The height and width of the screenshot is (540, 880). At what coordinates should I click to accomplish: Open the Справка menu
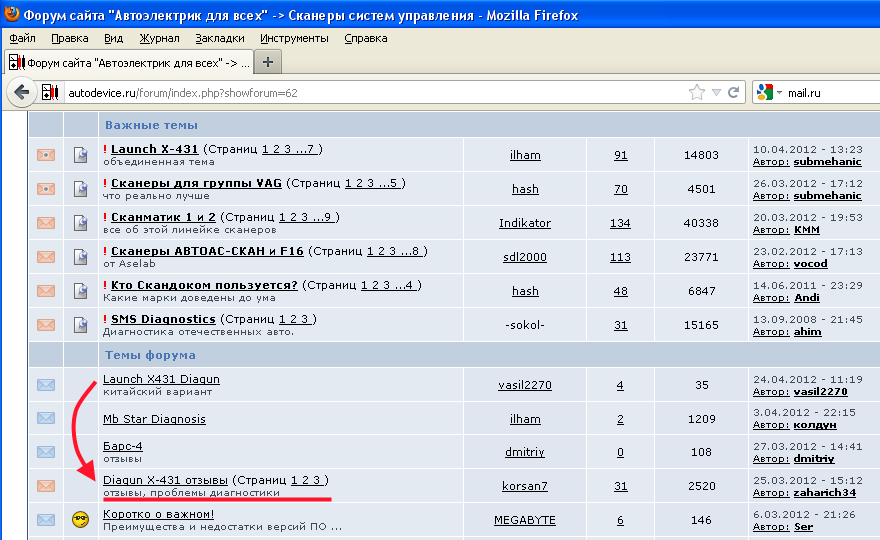pyautogui.click(x=366, y=38)
